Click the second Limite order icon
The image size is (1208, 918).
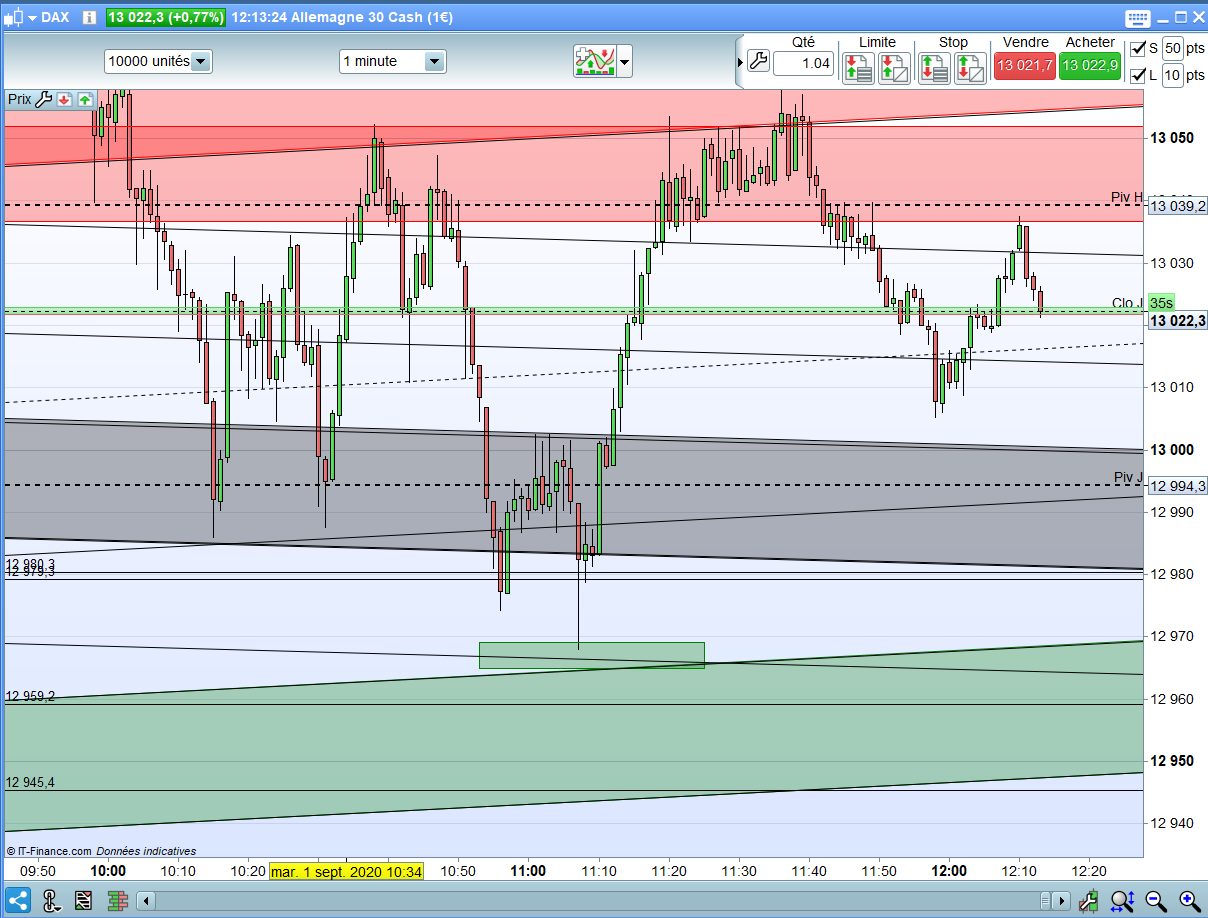(893, 67)
